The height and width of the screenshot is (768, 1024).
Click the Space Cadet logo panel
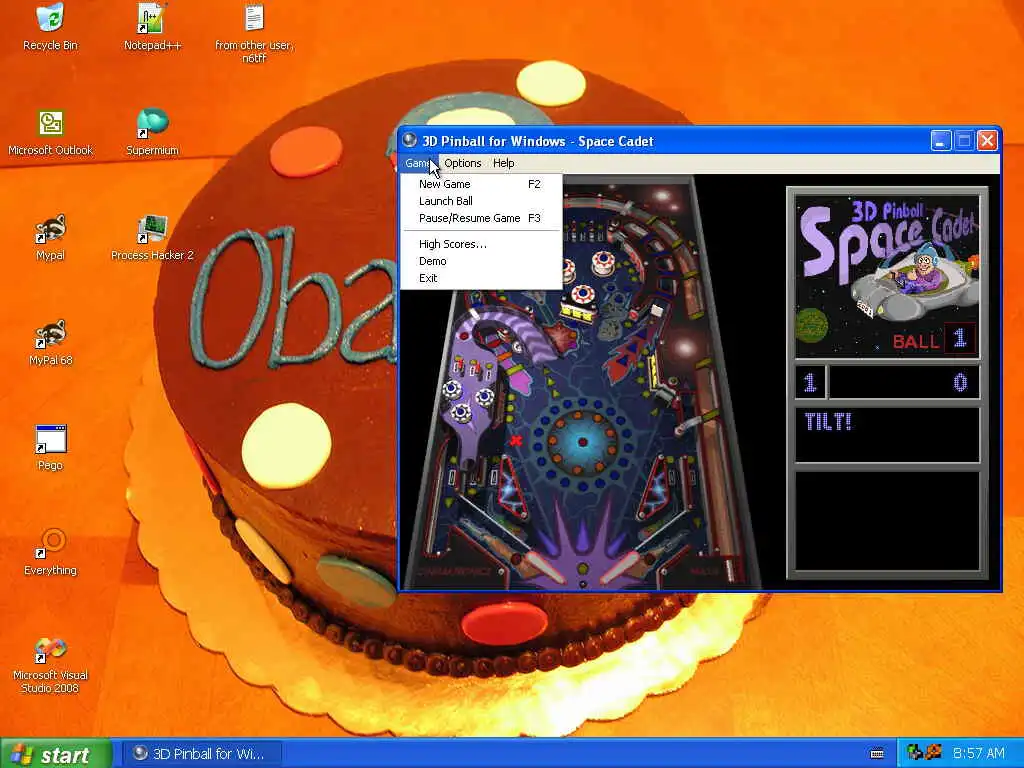(887, 275)
